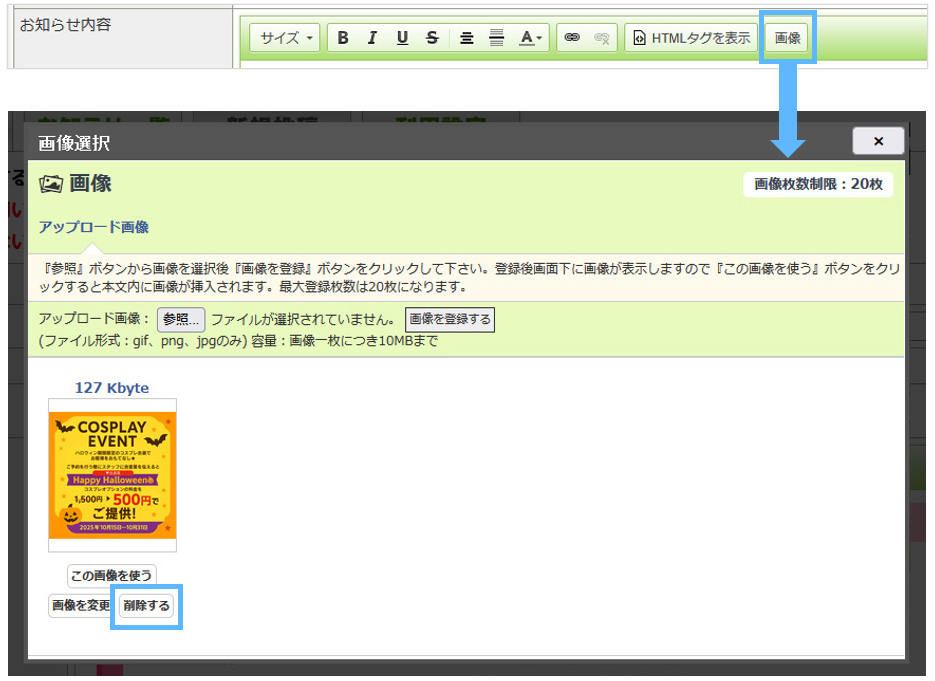Close the 画像選択 dialog
Viewport: 935px width, 681px height.
click(x=878, y=141)
